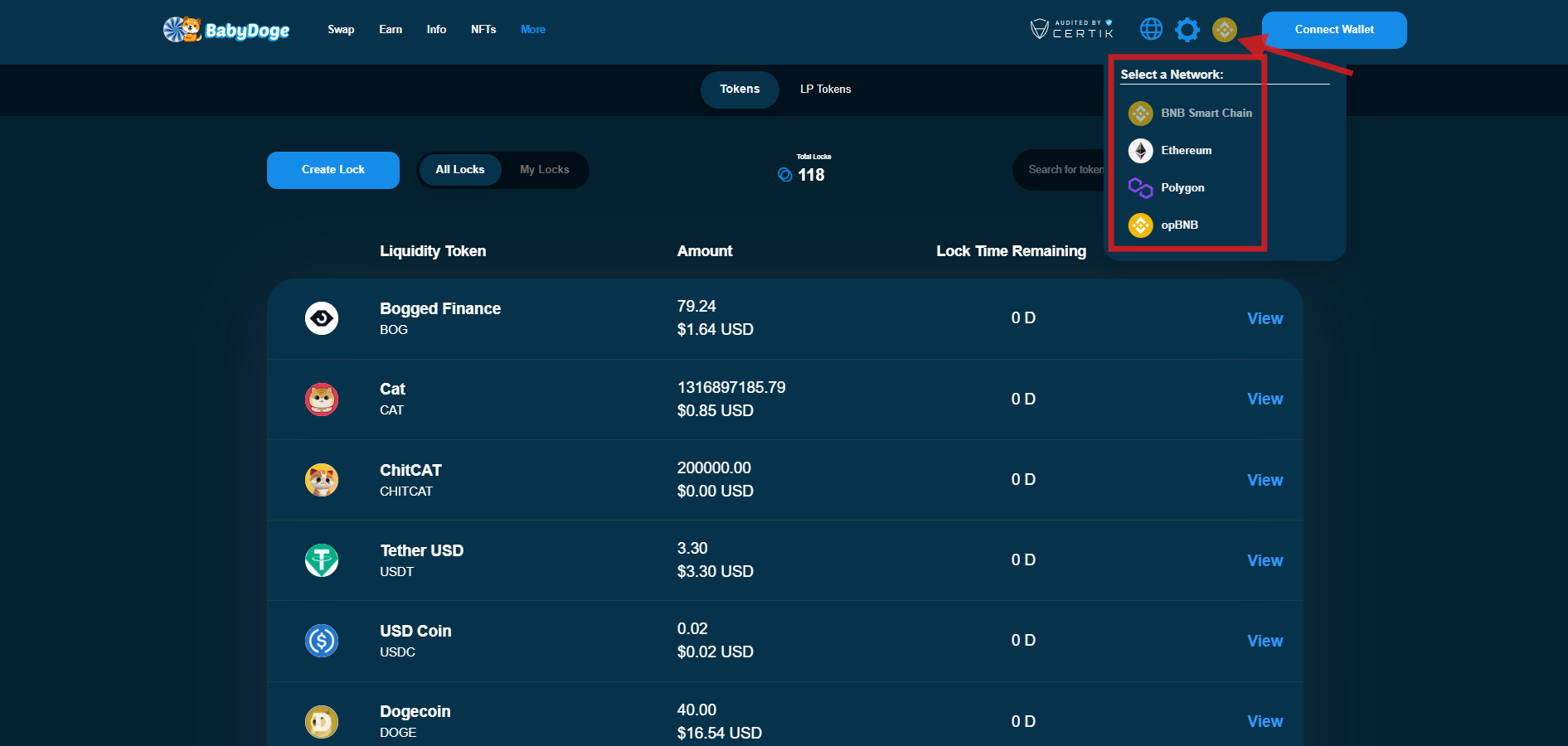Open the settings gear icon
This screenshot has height=746, width=1568.
[1187, 30]
